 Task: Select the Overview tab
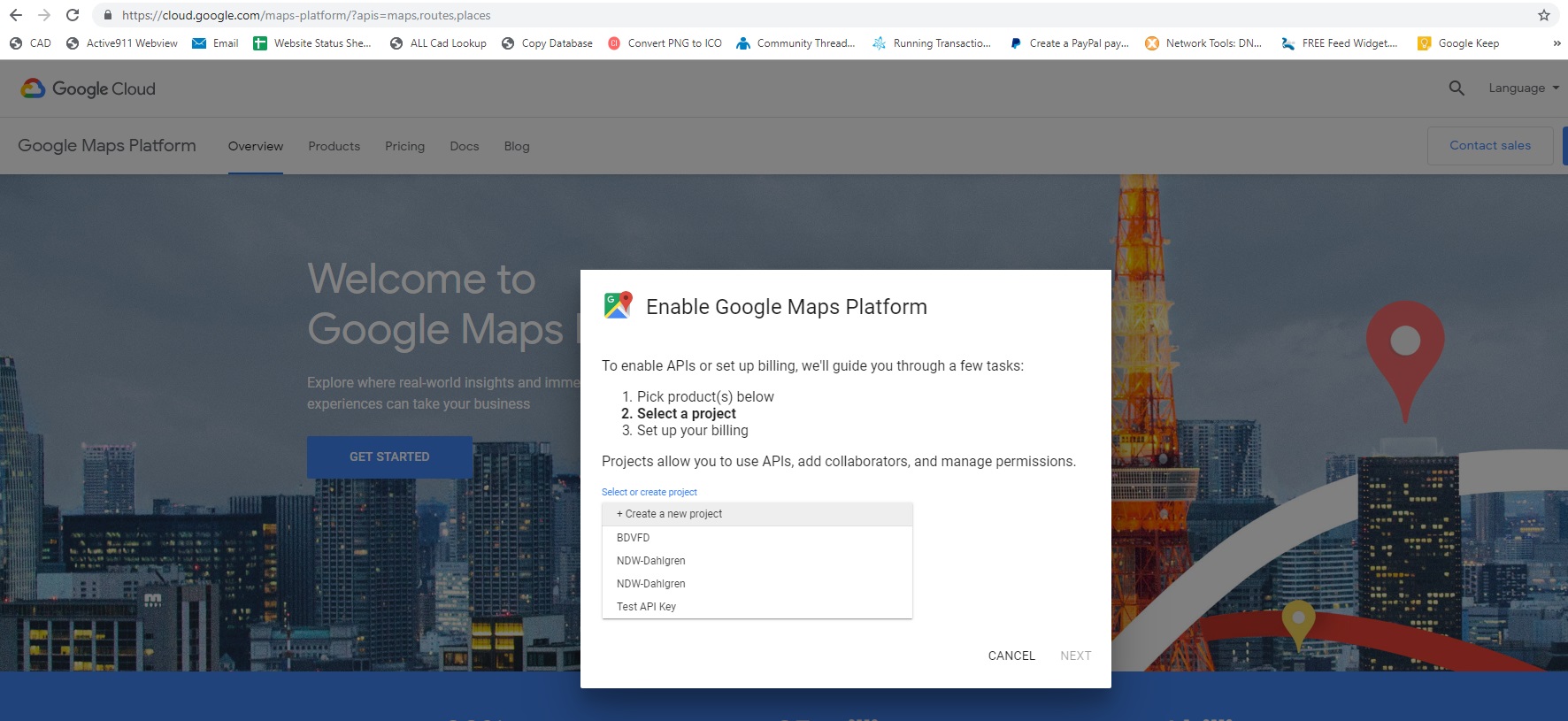coord(256,146)
